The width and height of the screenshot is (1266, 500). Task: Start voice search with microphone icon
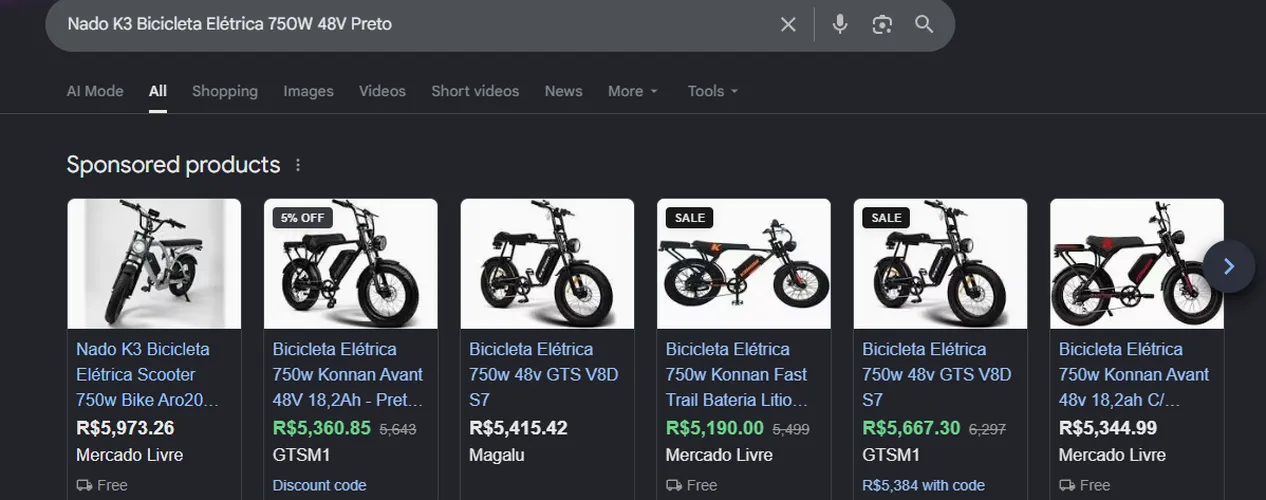coord(840,24)
